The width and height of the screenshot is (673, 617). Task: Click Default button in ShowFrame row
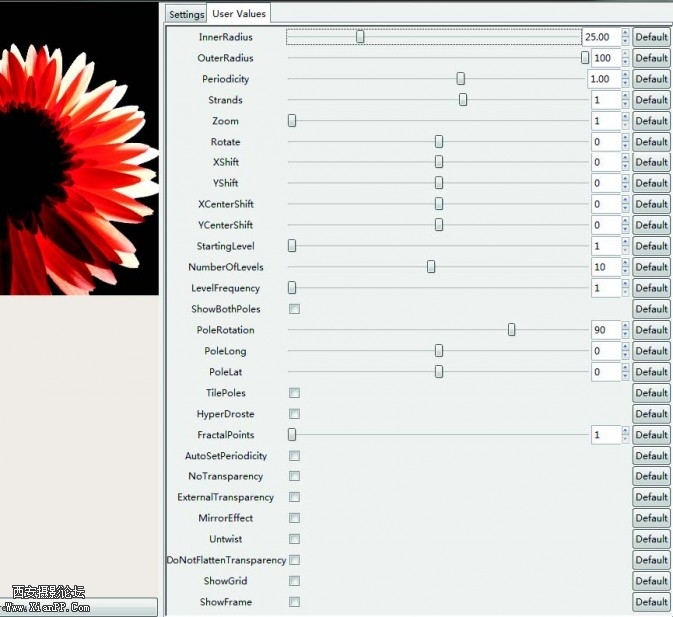[651, 602]
